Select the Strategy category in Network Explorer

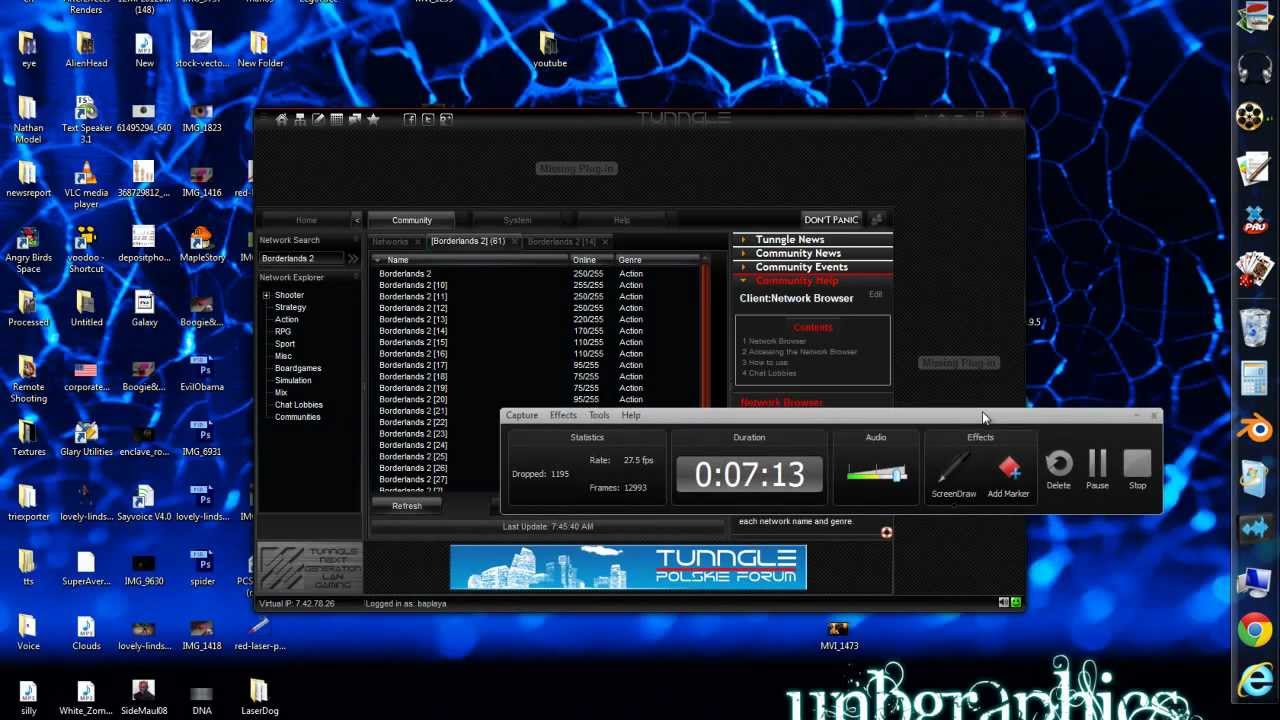(x=290, y=307)
